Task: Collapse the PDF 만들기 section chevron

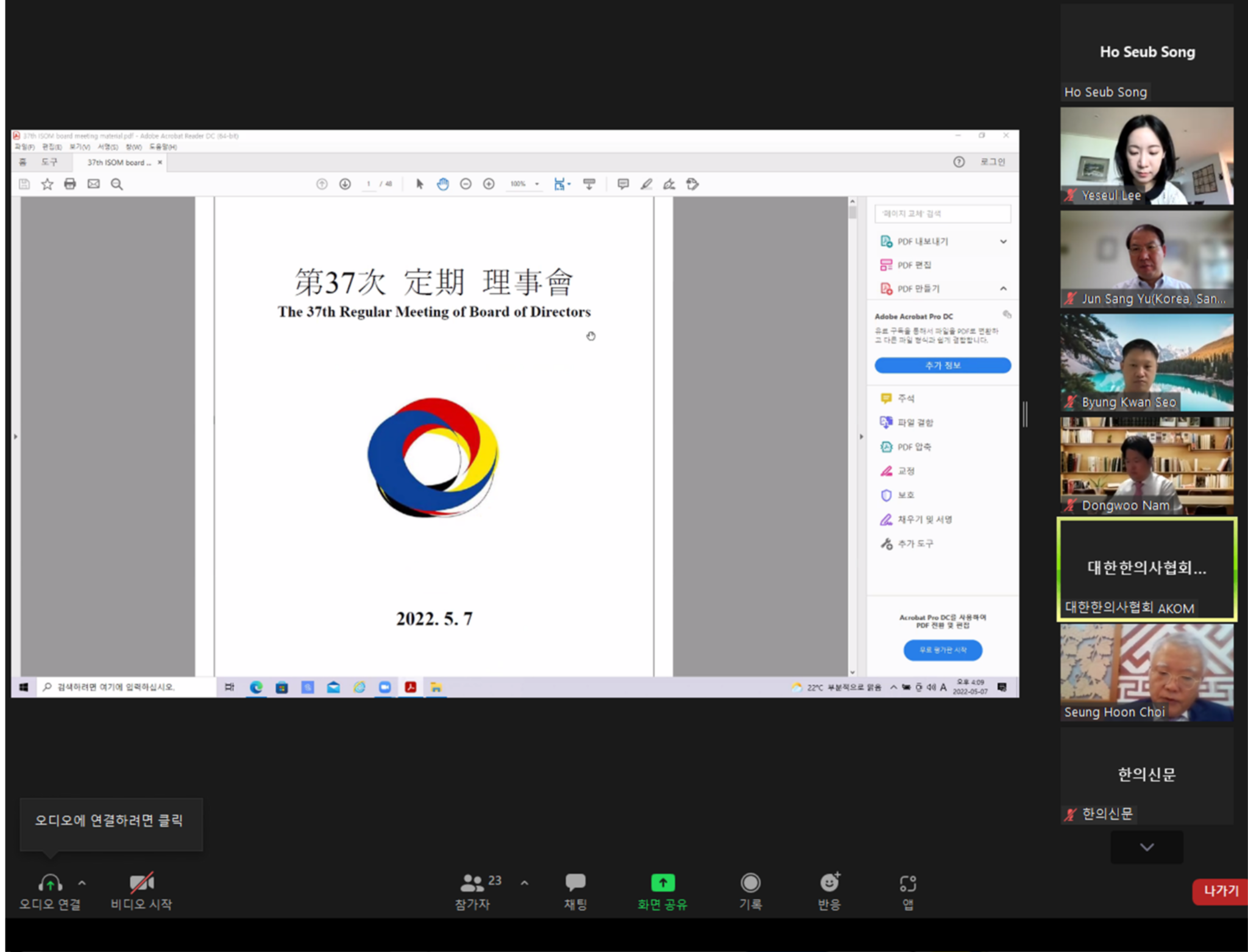Action: point(1003,289)
